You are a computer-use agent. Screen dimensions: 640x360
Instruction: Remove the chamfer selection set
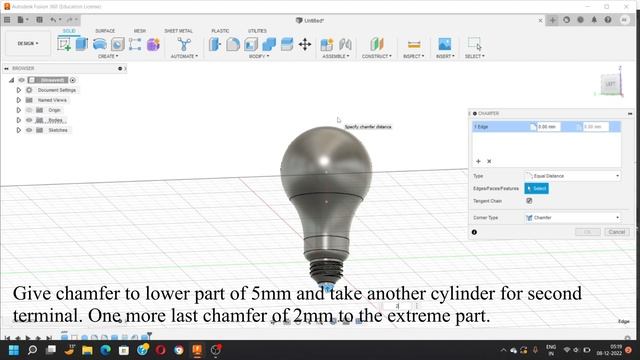pos(489,161)
